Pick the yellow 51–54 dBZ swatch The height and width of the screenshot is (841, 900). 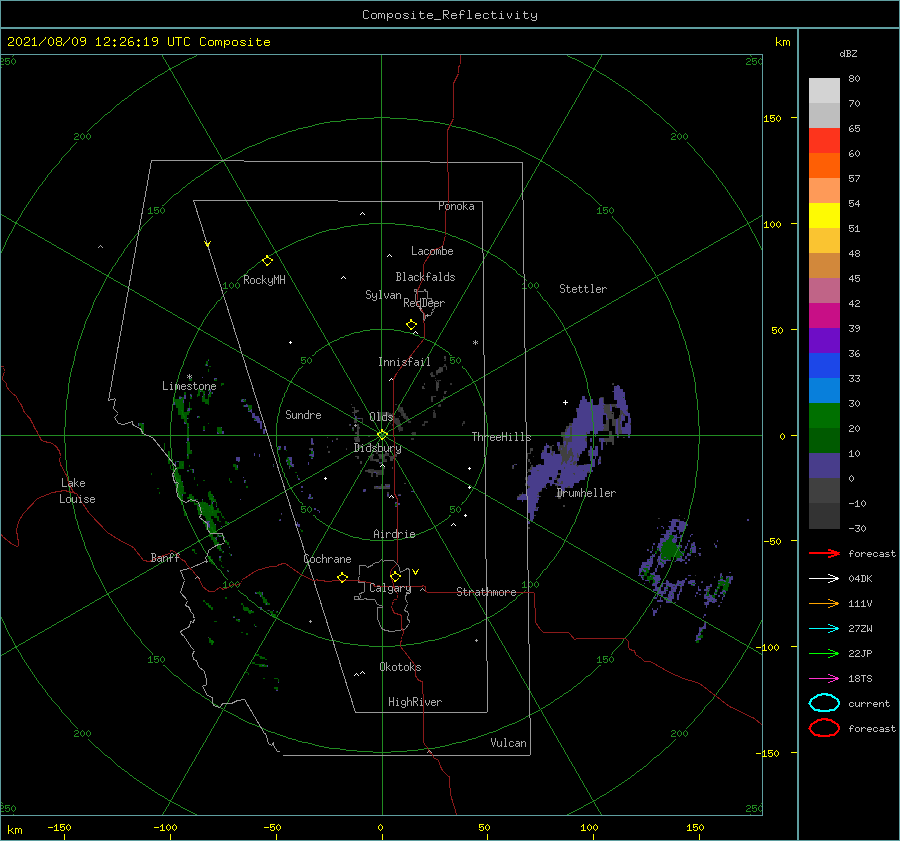[x=824, y=216]
